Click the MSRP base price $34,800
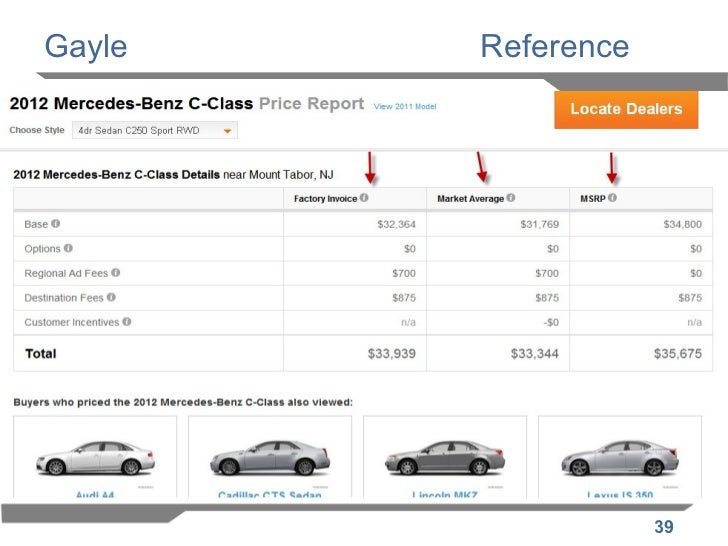The image size is (728, 546). tap(682, 224)
